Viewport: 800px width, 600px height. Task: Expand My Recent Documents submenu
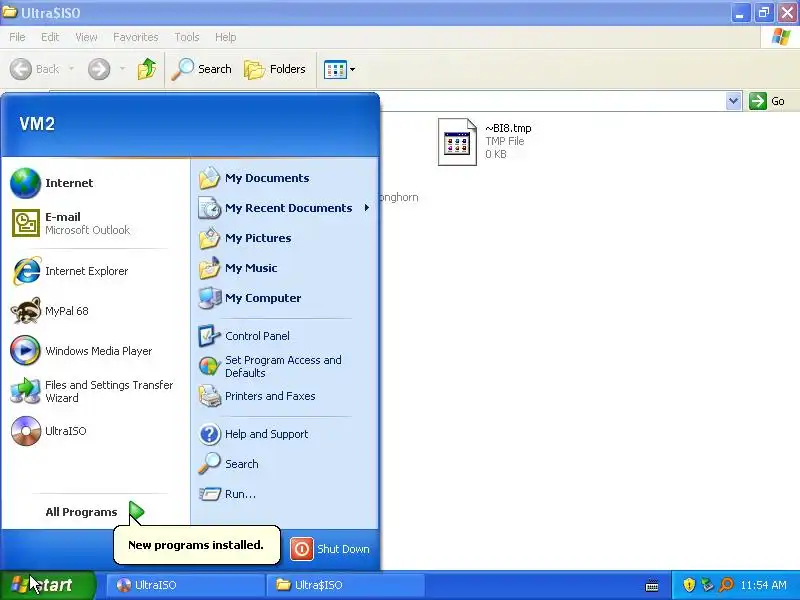(284, 208)
